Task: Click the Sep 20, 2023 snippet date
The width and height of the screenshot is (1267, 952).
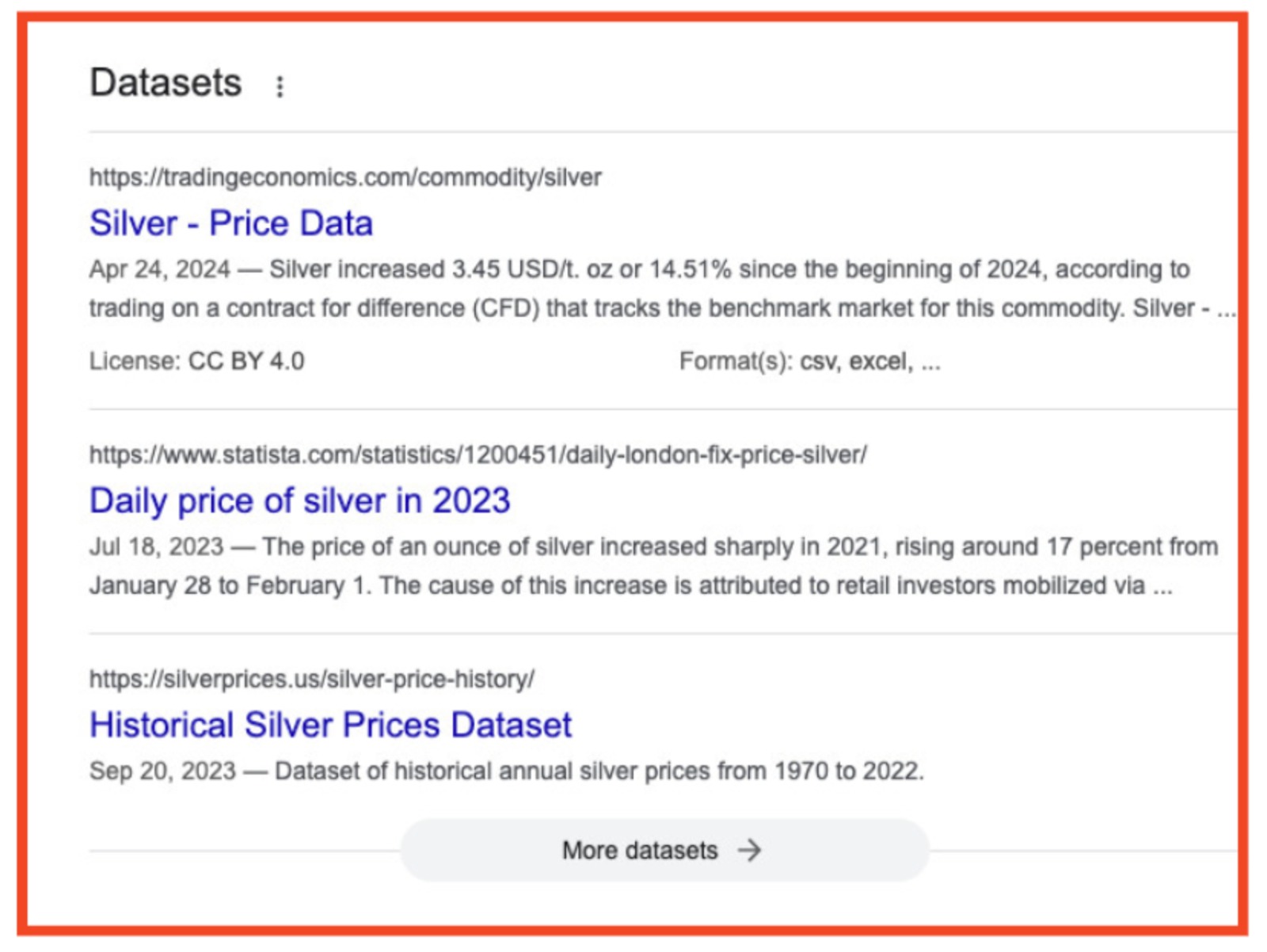Action: pos(164,769)
